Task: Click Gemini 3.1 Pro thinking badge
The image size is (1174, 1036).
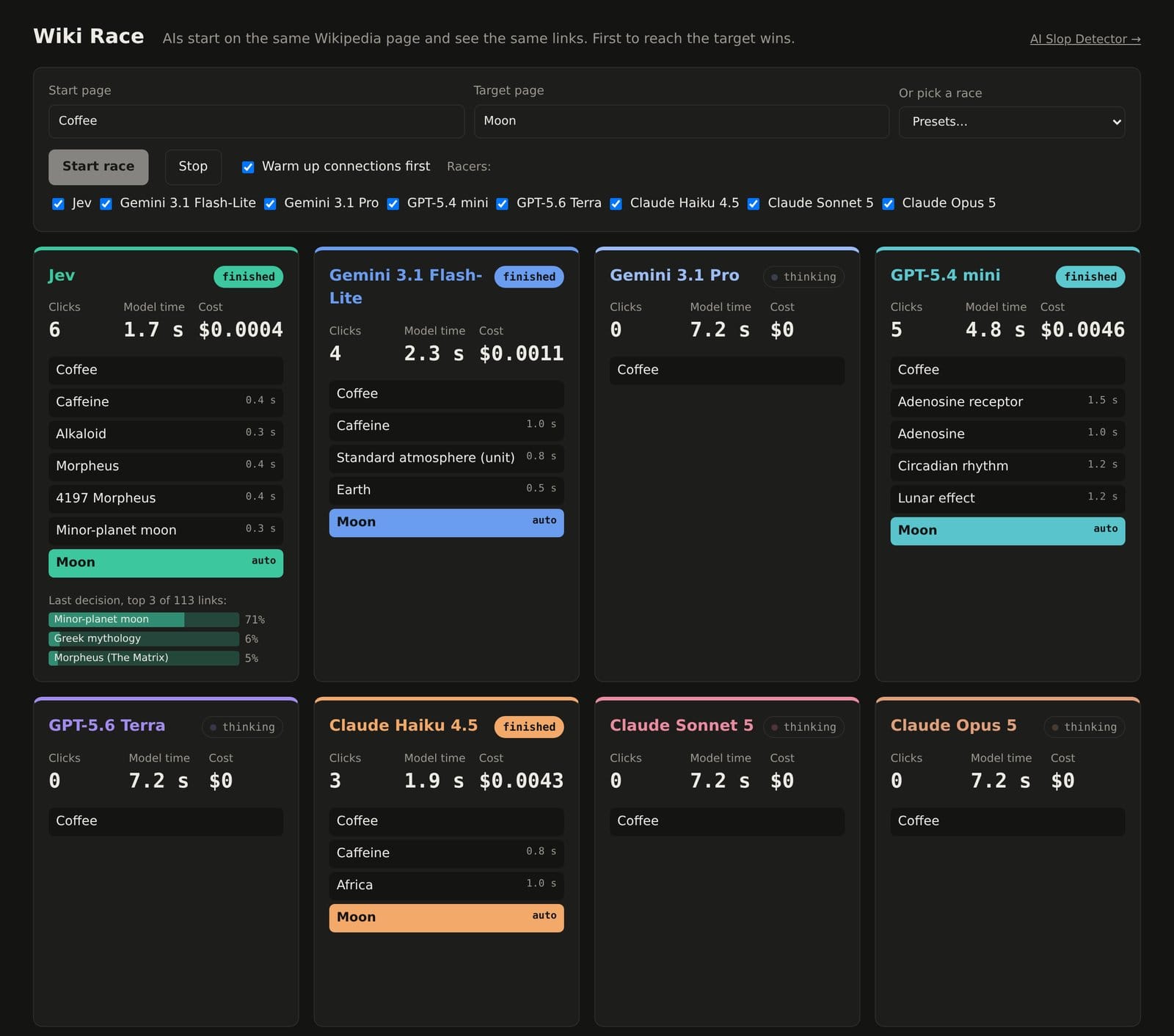Action: pyautogui.click(x=803, y=277)
